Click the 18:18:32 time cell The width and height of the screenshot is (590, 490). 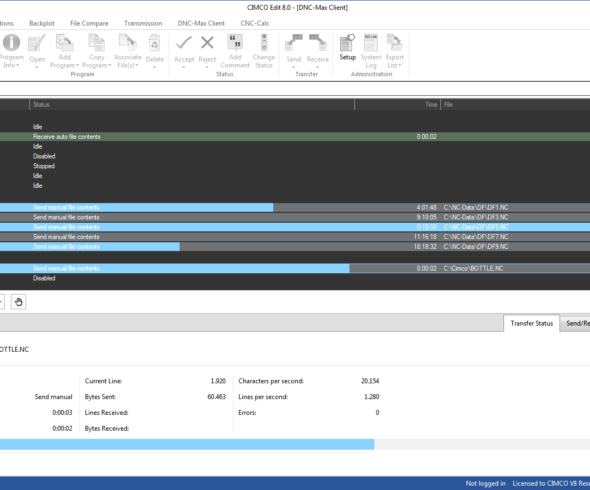tap(425, 247)
